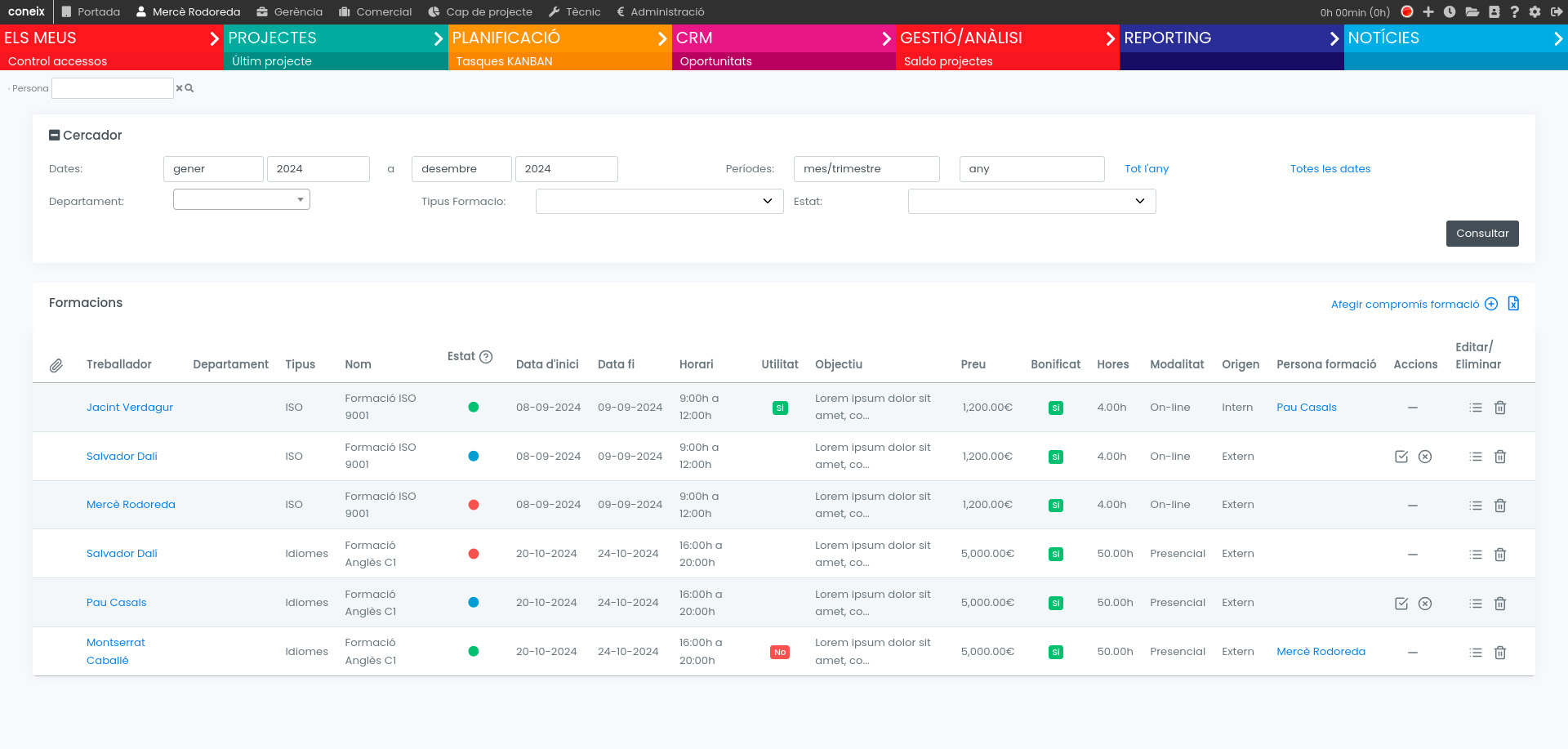The image size is (1568, 749).
Task: Focus the Persona search field
Action: pos(113,88)
